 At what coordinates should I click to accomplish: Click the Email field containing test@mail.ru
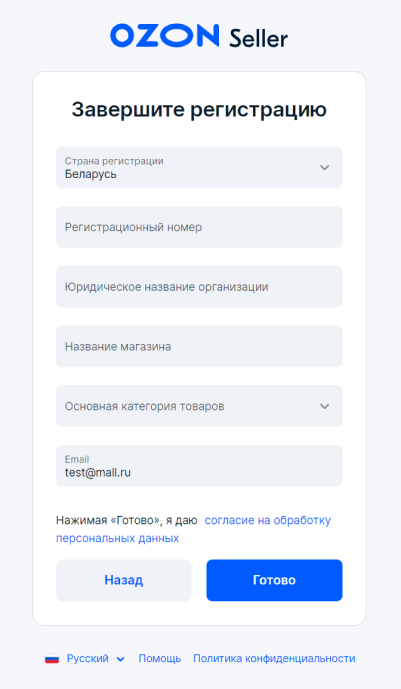[x=199, y=466]
